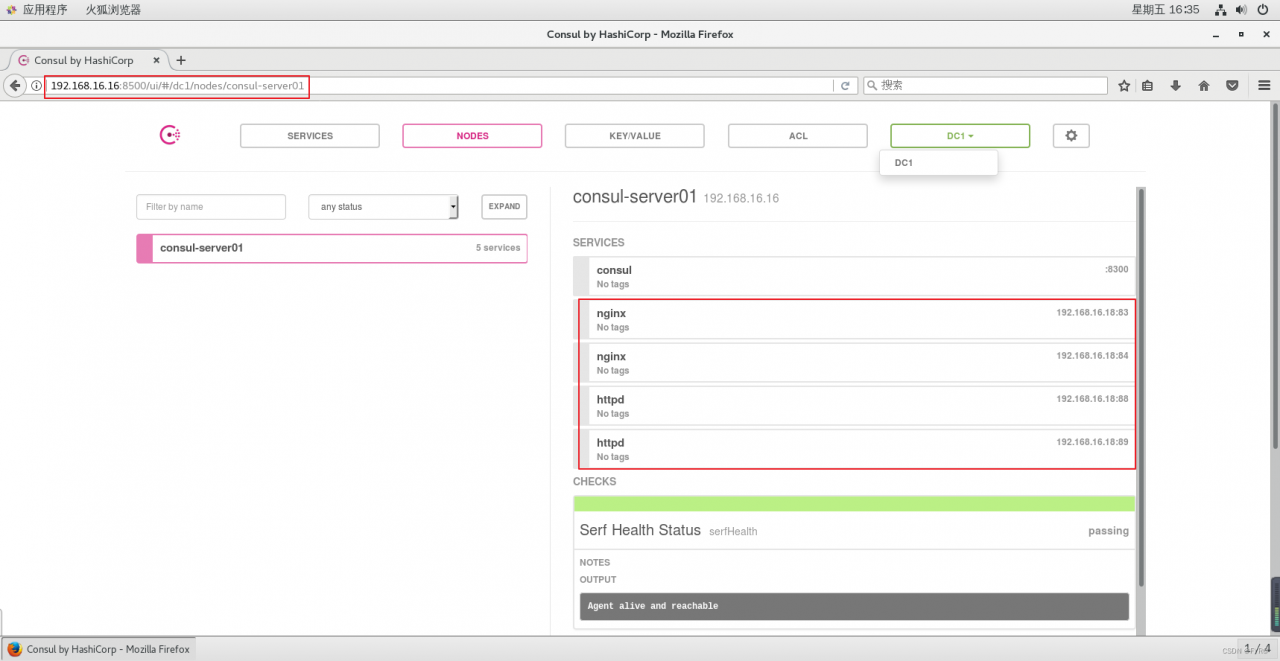Open a new browser tab with plus
1280x661 pixels.
(x=181, y=60)
